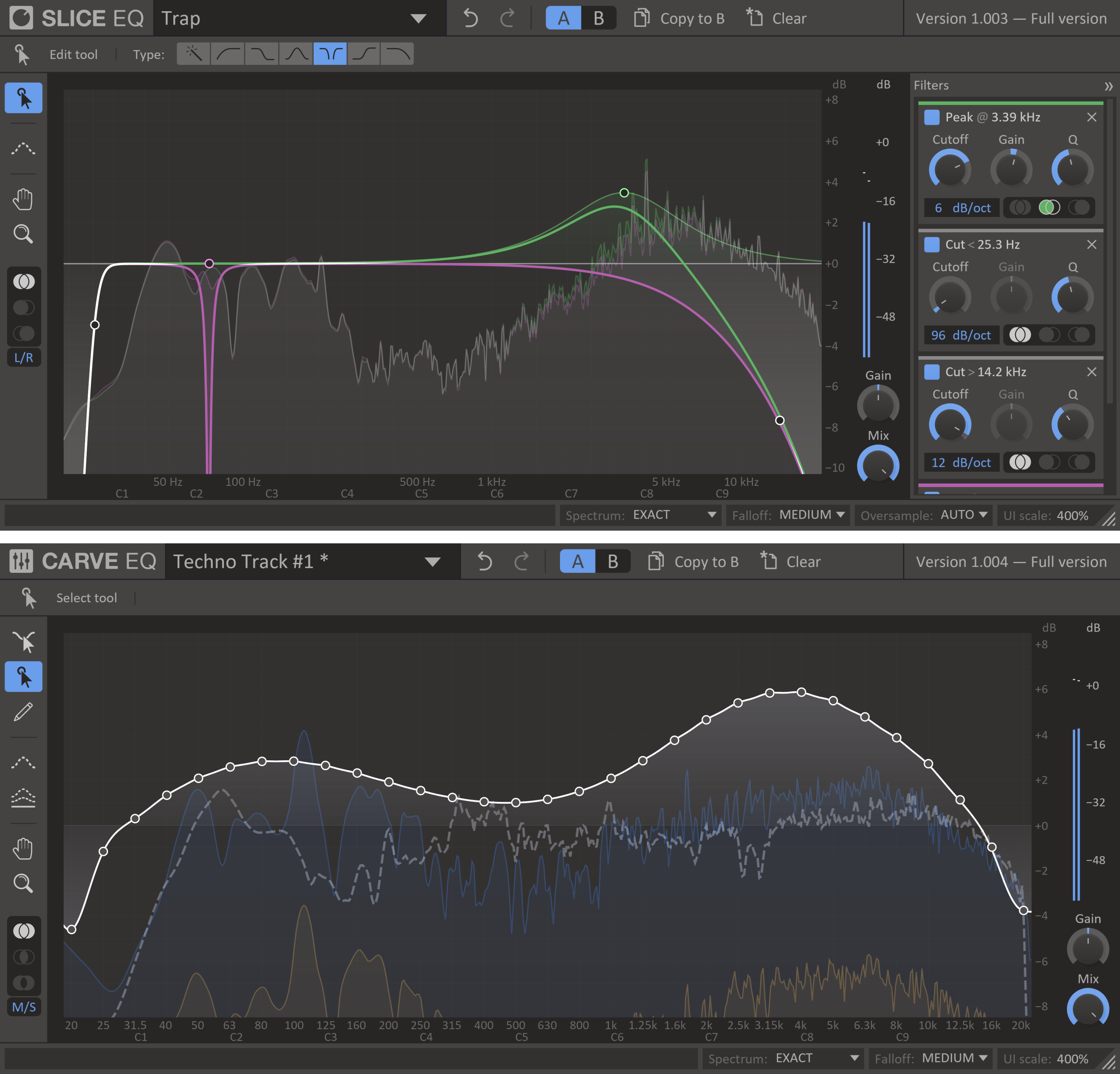The width and height of the screenshot is (1120, 1074).
Task: Select the notch filter type in Slice EQ
Action: click(330, 54)
